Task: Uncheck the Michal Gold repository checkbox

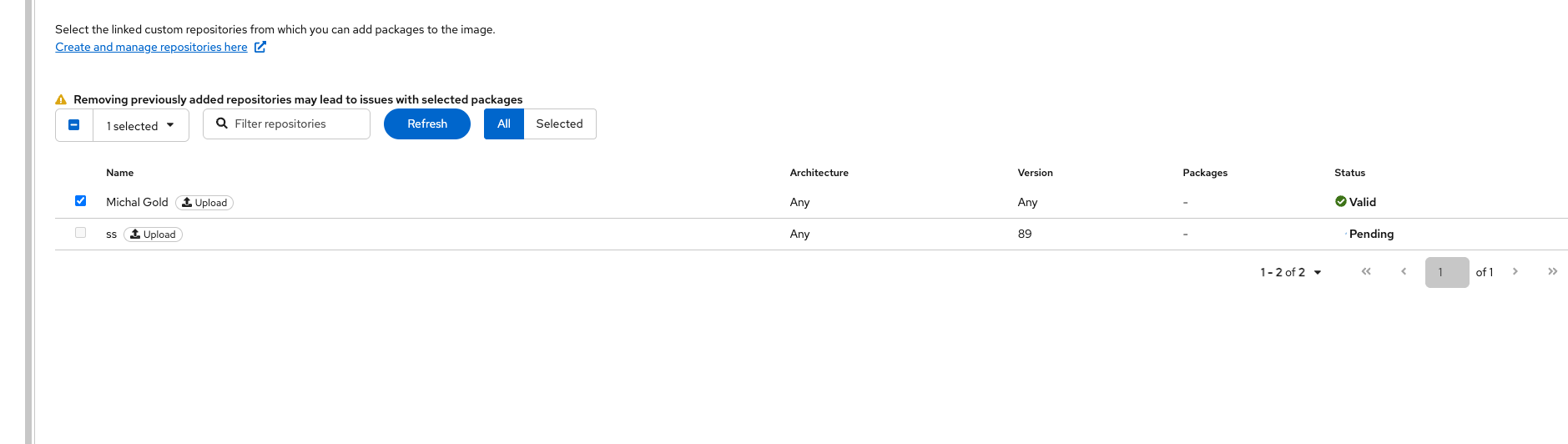Action: 81,201
